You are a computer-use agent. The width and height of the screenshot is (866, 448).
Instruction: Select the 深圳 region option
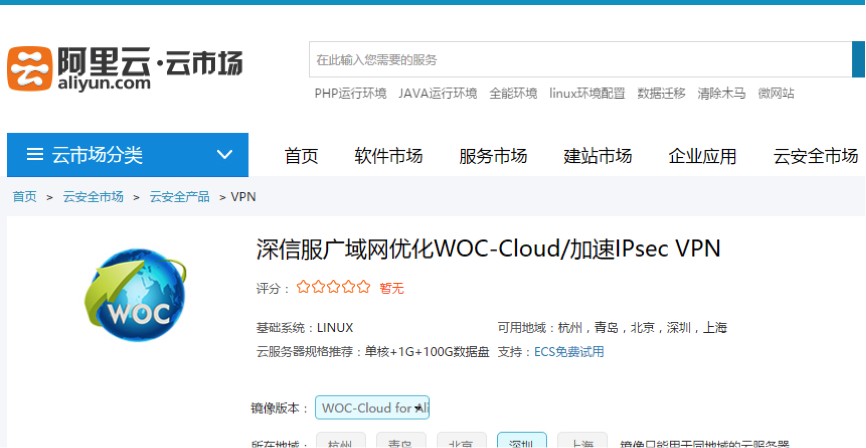point(522,440)
